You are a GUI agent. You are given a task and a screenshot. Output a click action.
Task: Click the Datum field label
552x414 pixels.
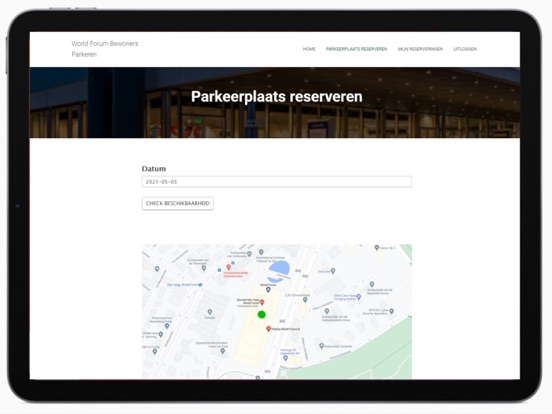coord(154,169)
